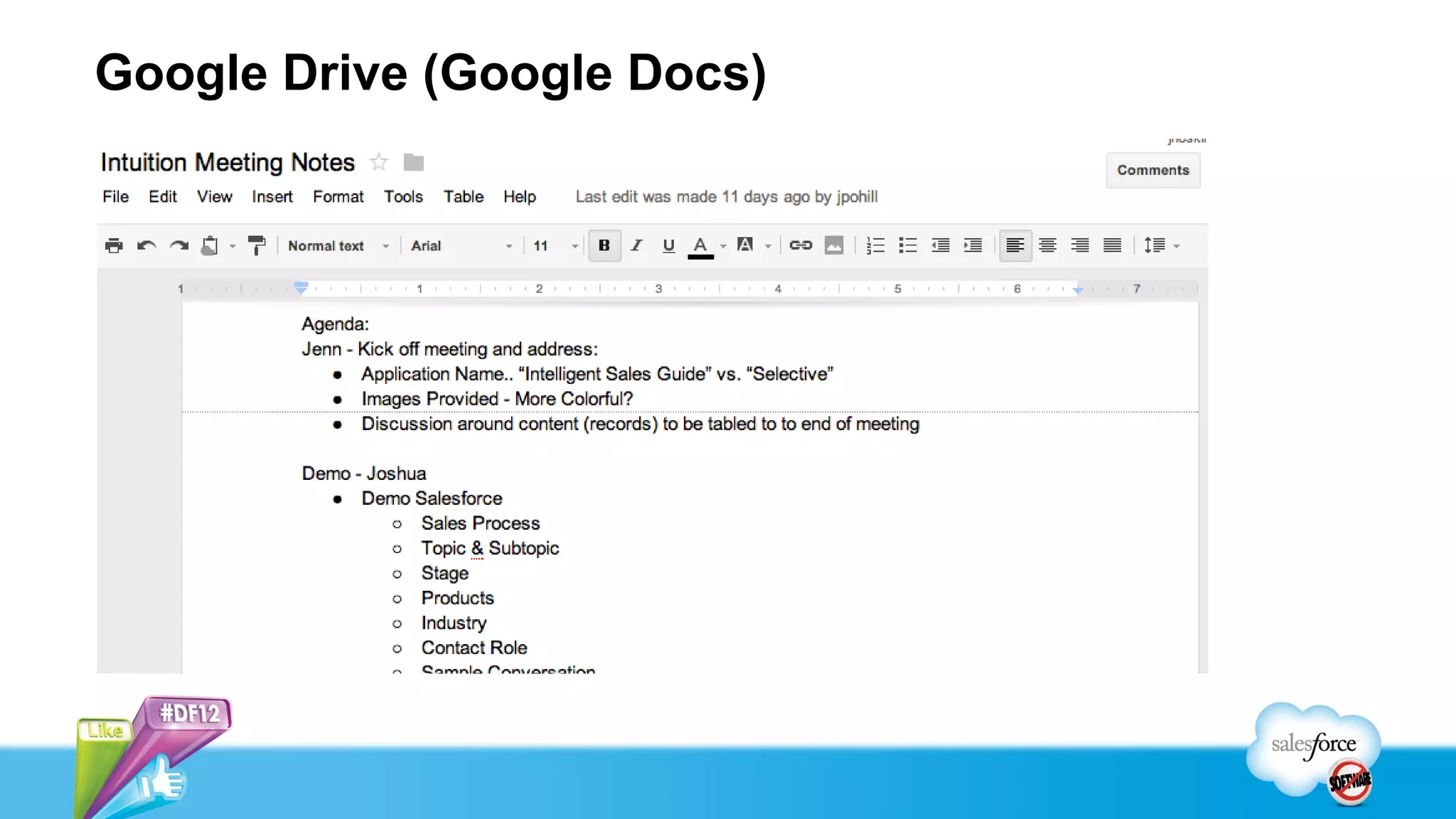Star the Intuition Meeting Notes document
Screen dimensions: 1456x819
[x=379, y=162]
